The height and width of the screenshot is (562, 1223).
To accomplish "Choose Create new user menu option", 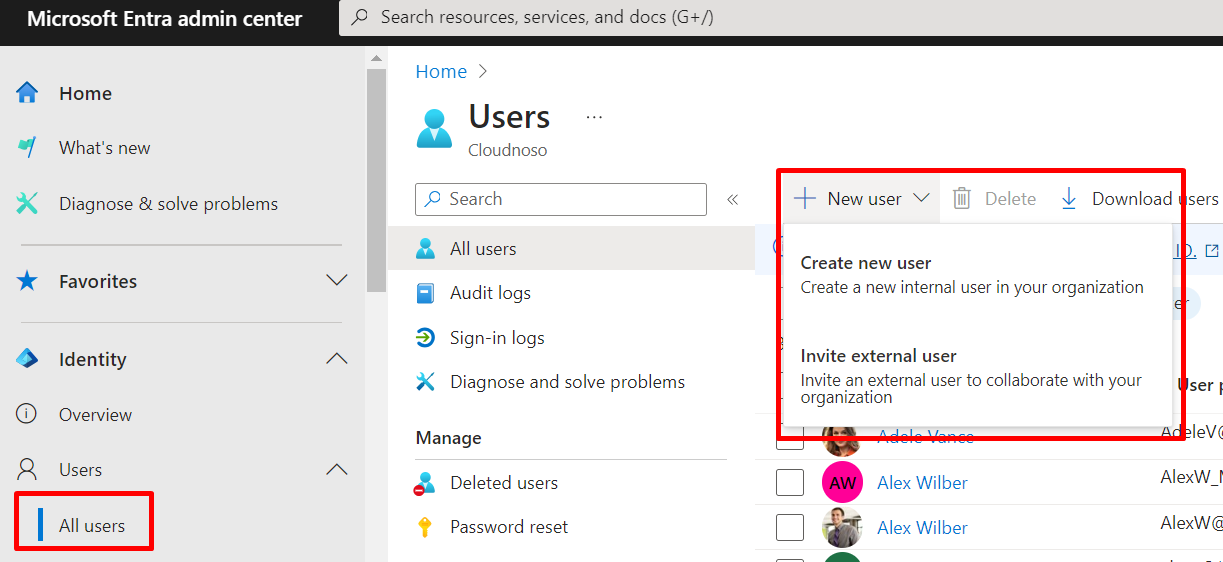I will [866, 263].
